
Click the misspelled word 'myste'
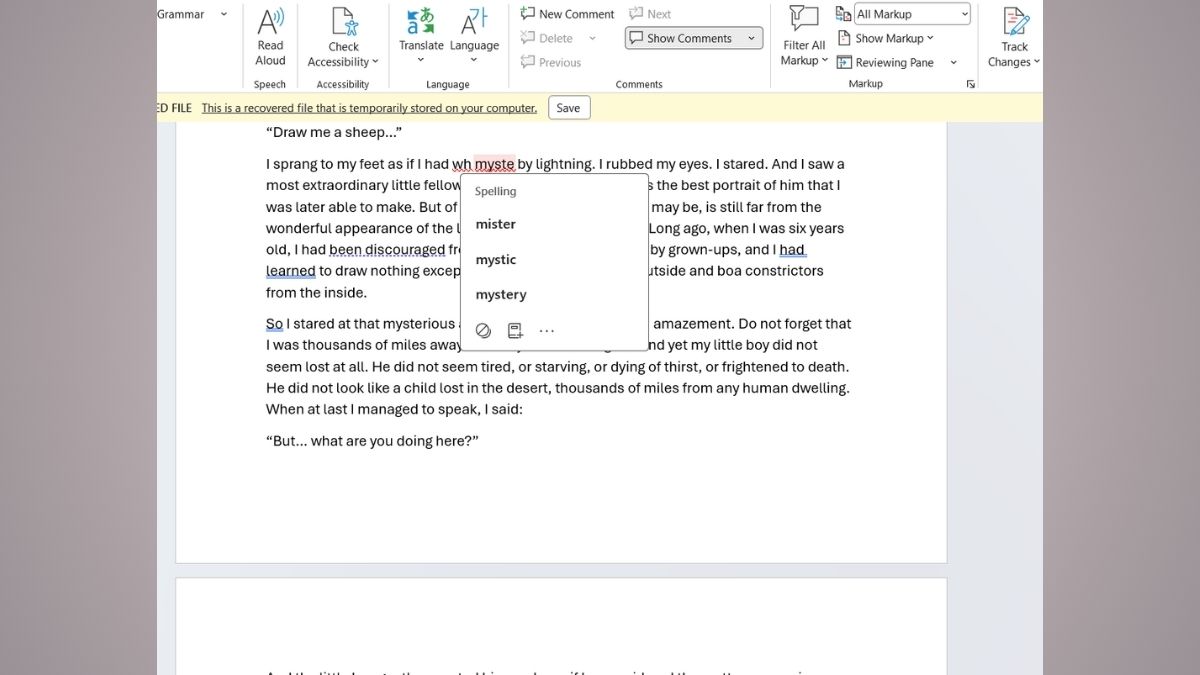point(494,164)
